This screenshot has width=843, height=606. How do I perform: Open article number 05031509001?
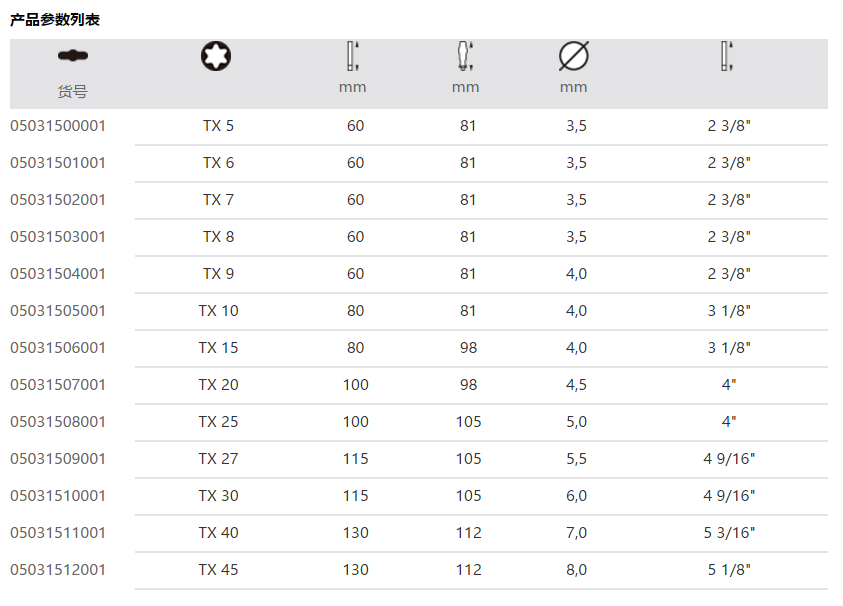tap(58, 459)
